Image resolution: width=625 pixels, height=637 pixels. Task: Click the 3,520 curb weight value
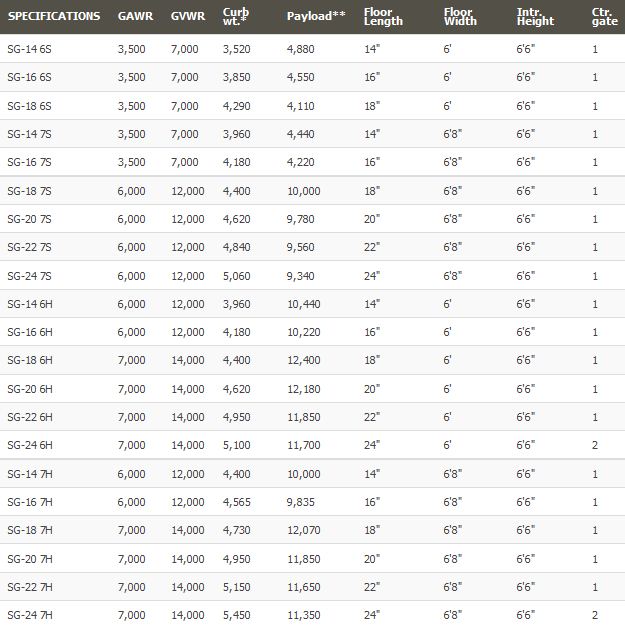pyautogui.click(x=237, y=48)
